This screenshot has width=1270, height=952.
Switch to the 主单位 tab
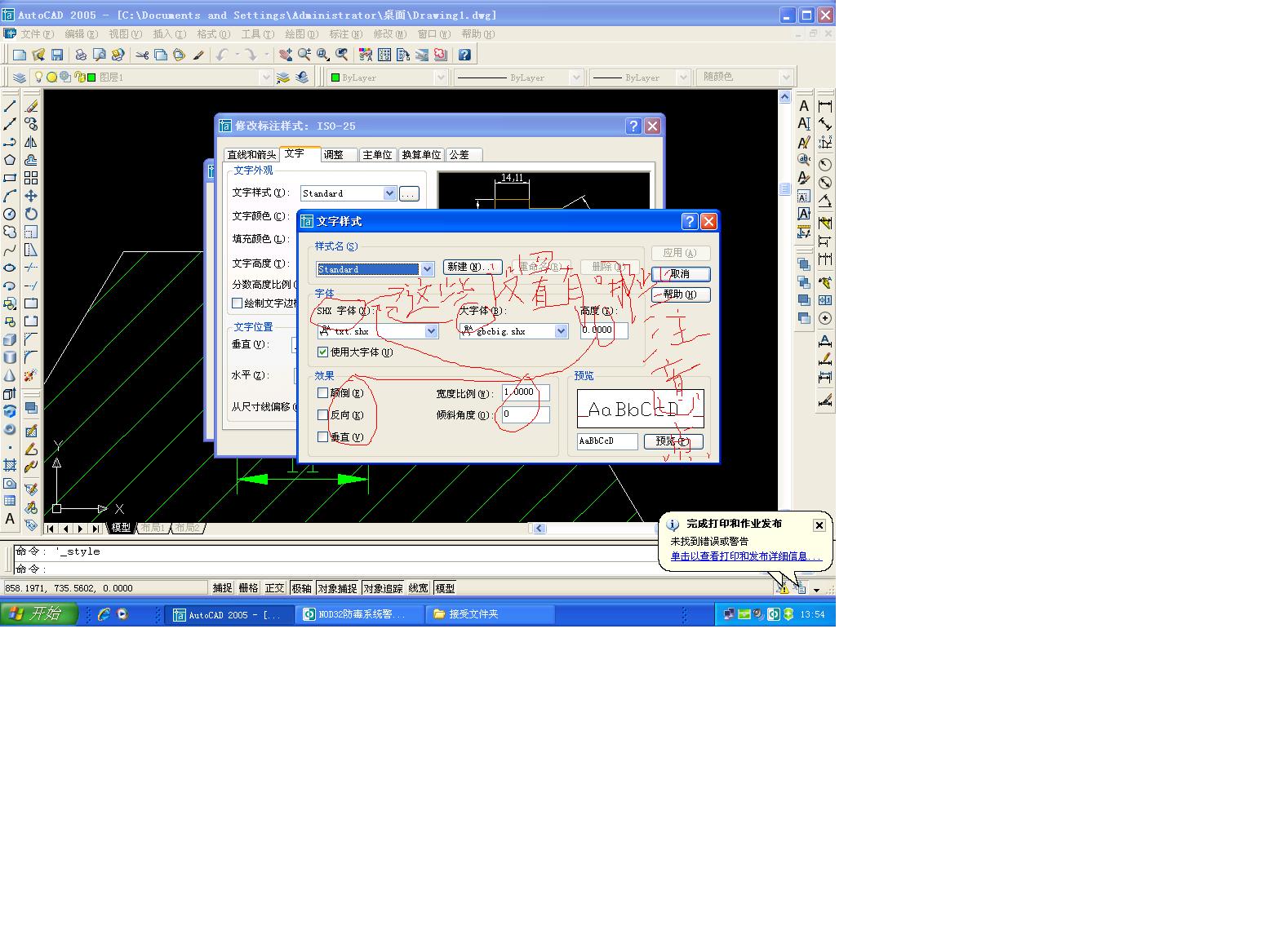[377, 155]
